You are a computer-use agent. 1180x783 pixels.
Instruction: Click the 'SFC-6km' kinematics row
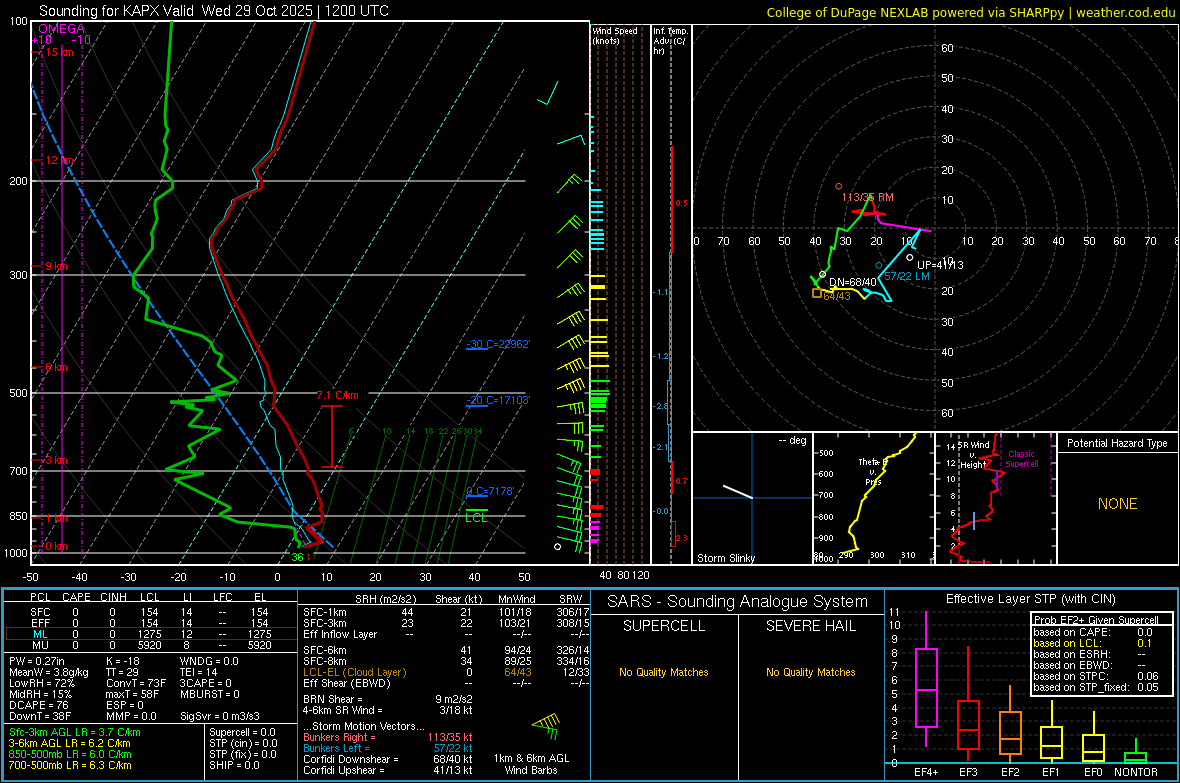[446, 650]
